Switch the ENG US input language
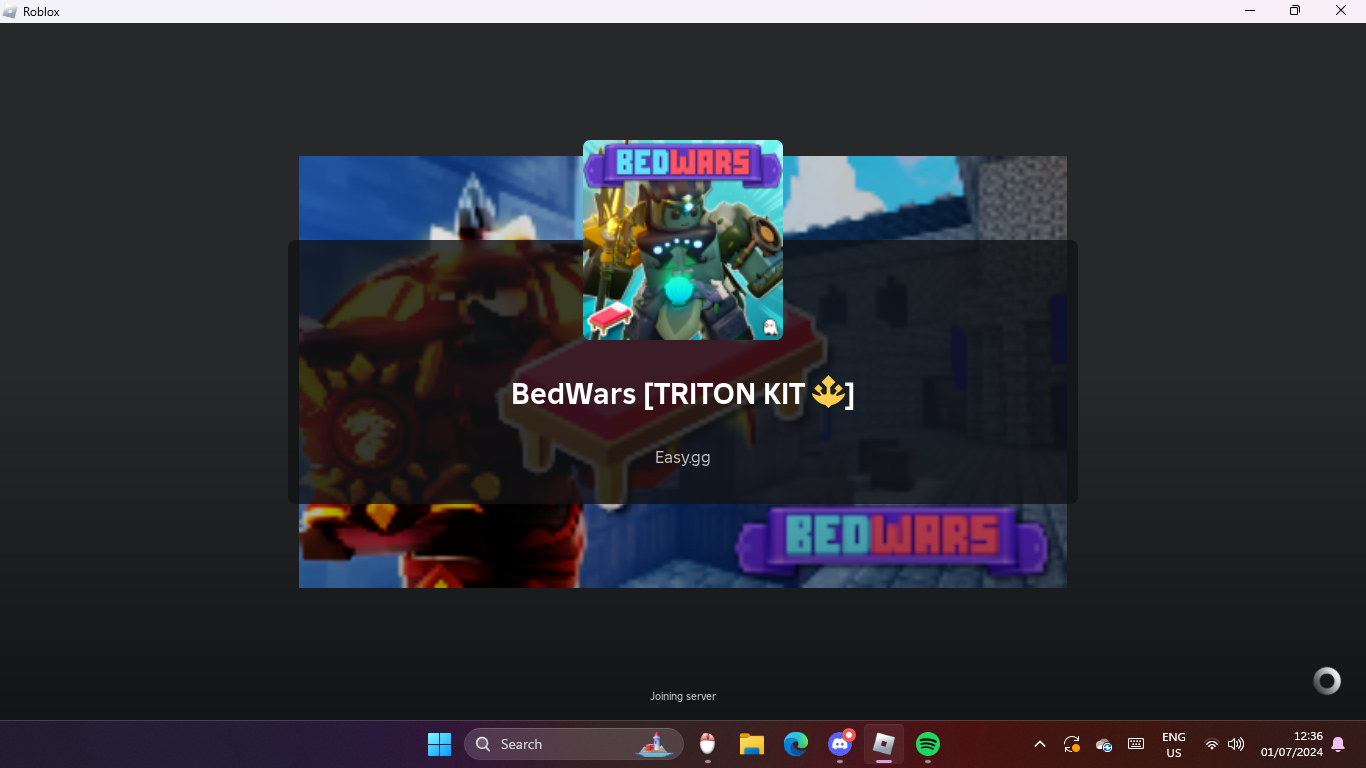This screenshot has height=768, width=1366. coord(1174,744)
